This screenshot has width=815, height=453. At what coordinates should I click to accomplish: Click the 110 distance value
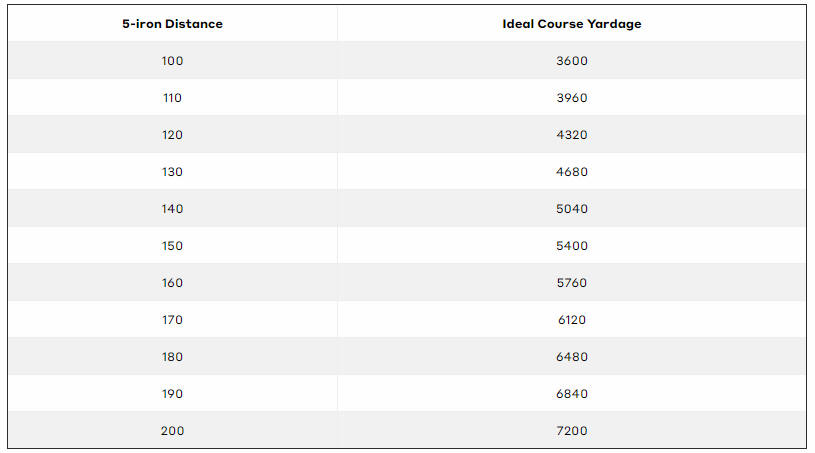[x=172, y=98]
